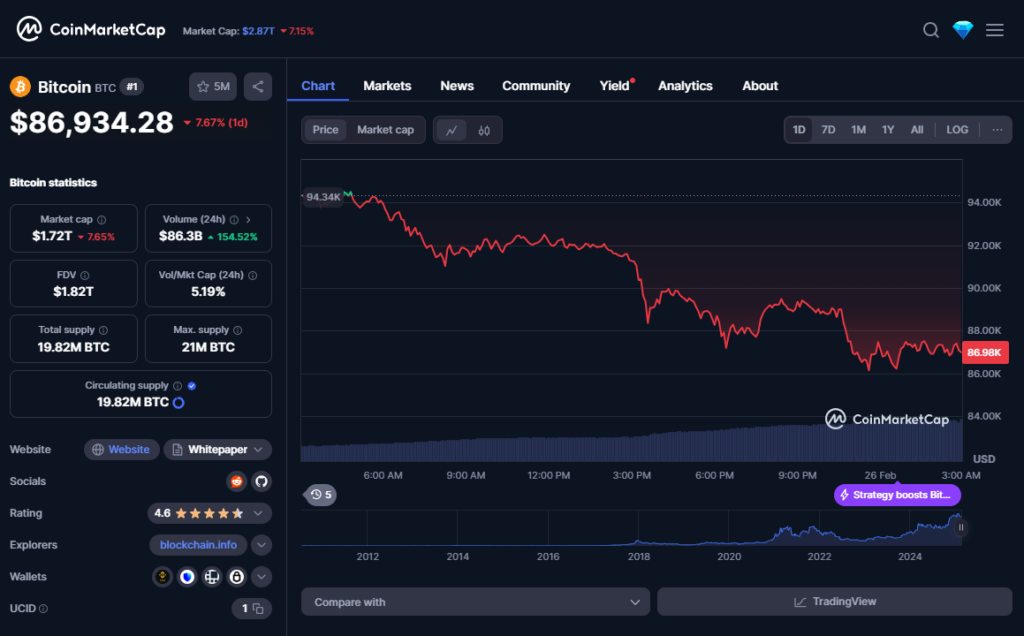Switch to line chart icon

click(x=451, y=130)
